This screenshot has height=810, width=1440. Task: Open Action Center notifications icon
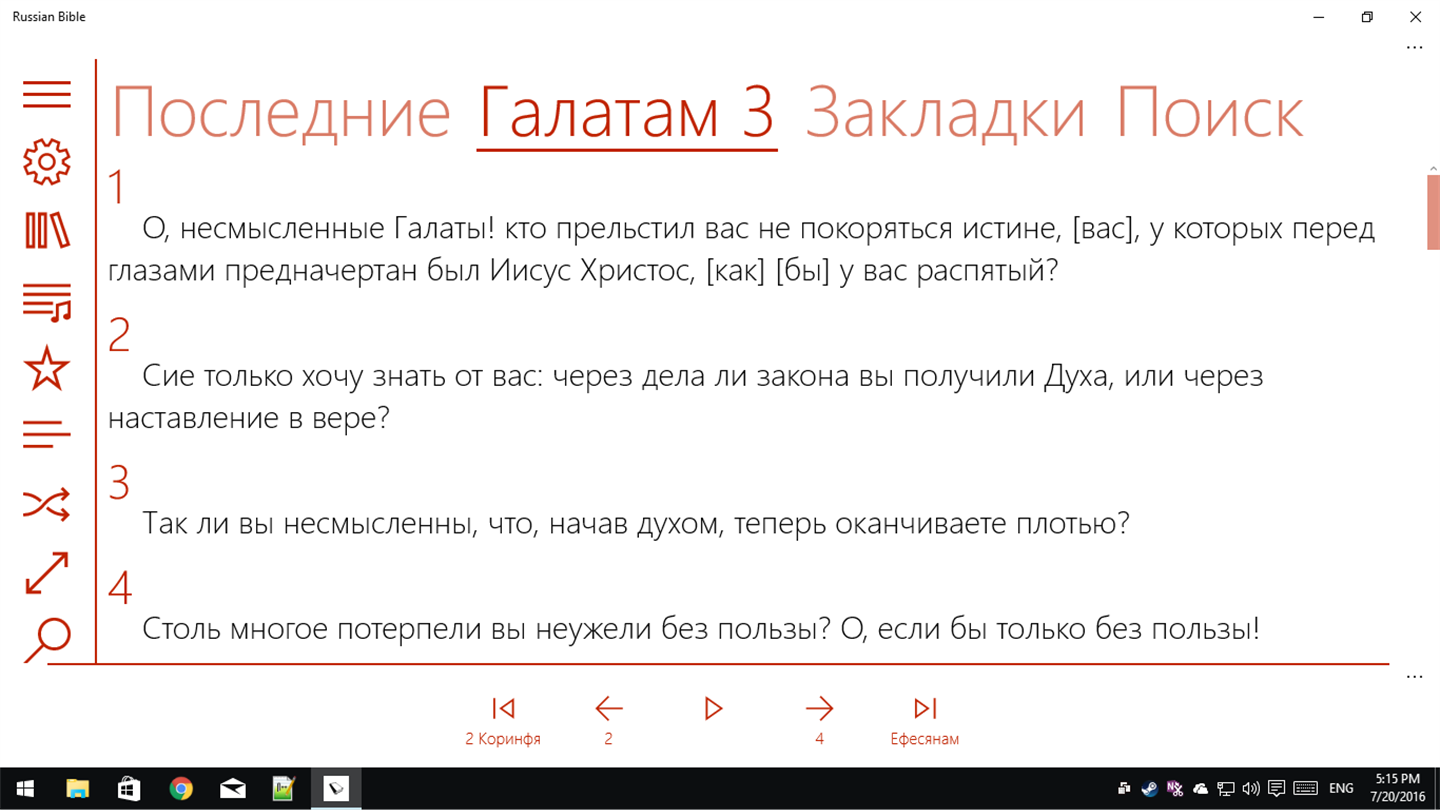1276,789
